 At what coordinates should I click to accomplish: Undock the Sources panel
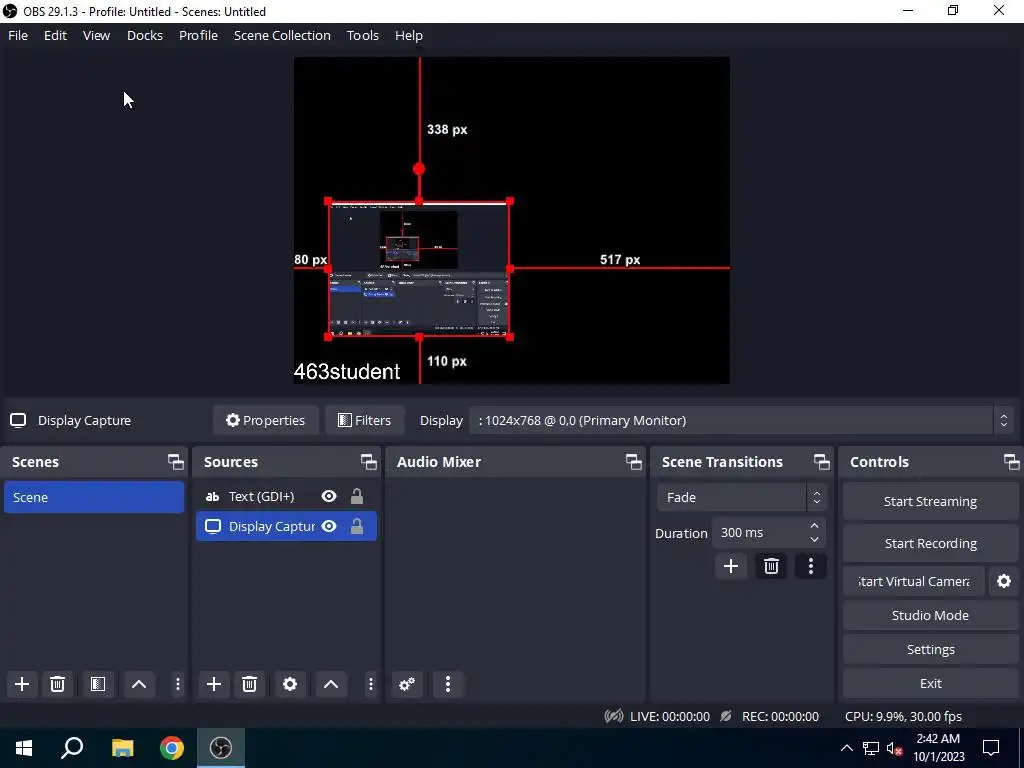tap(369, 462)
